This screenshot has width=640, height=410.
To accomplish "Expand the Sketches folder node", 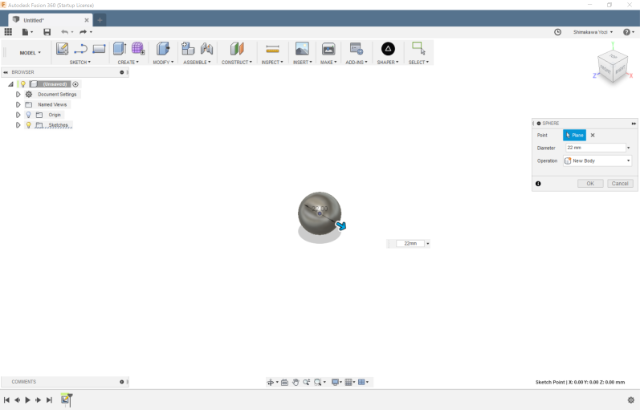I will (x=18, y=125).
